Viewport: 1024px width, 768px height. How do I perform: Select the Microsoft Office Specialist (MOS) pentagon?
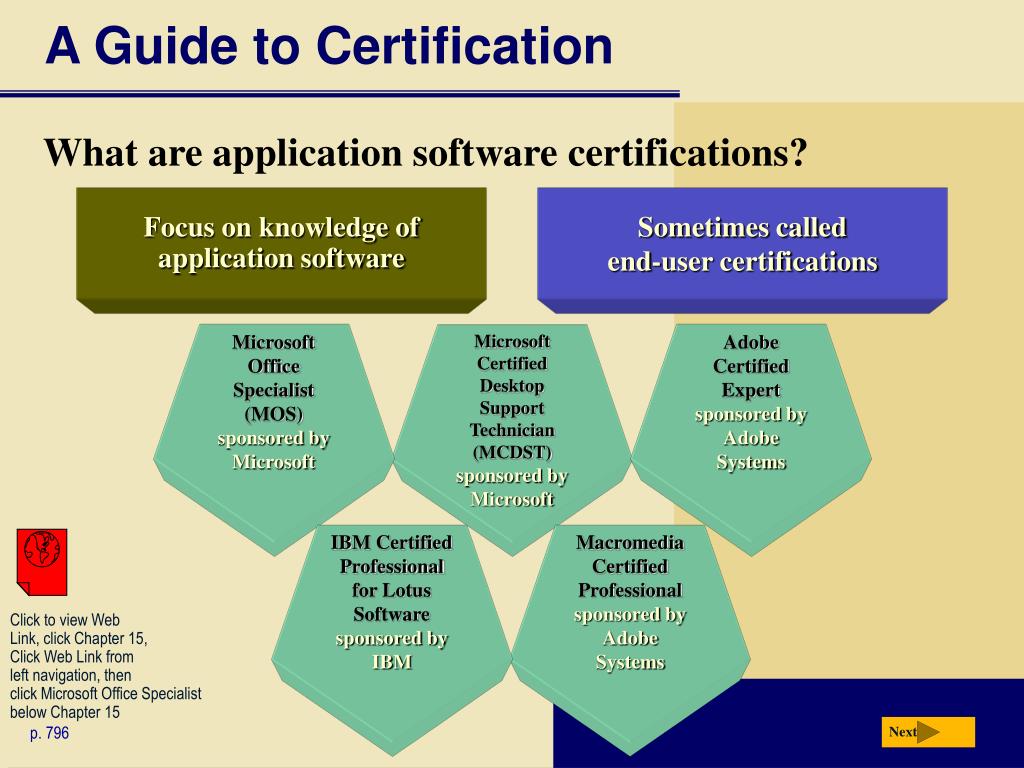[x=274, y=440]
